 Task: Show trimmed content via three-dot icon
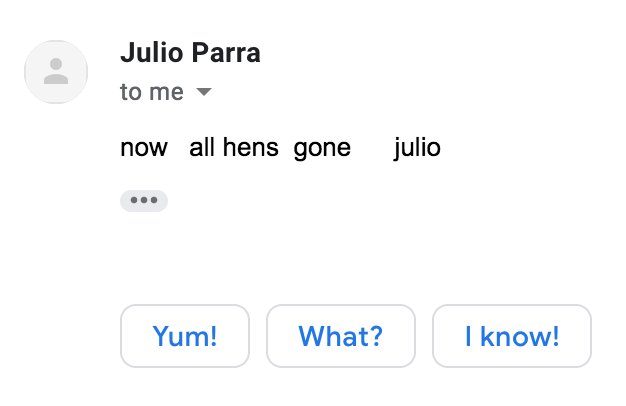point(144,200)
